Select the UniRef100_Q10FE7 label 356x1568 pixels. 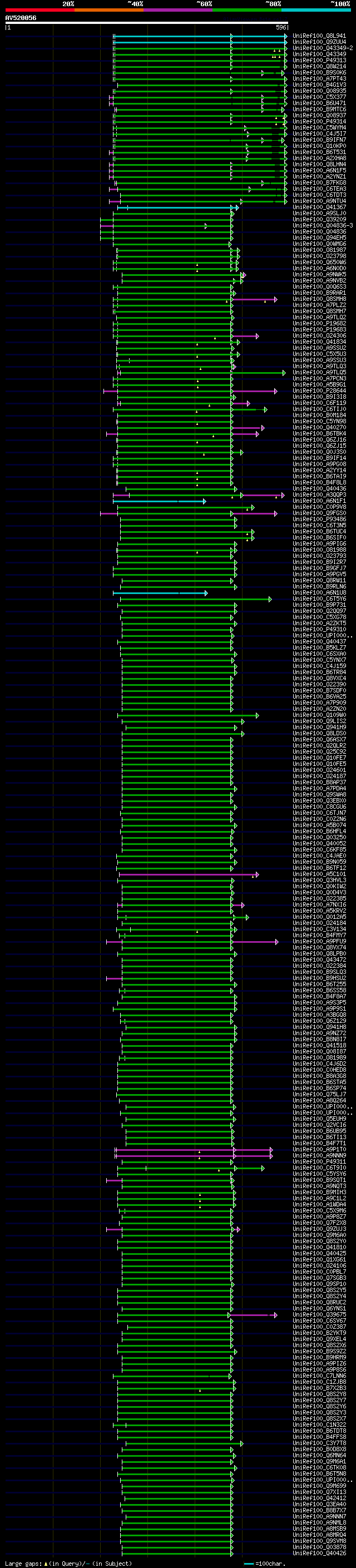tap(319, 758)
